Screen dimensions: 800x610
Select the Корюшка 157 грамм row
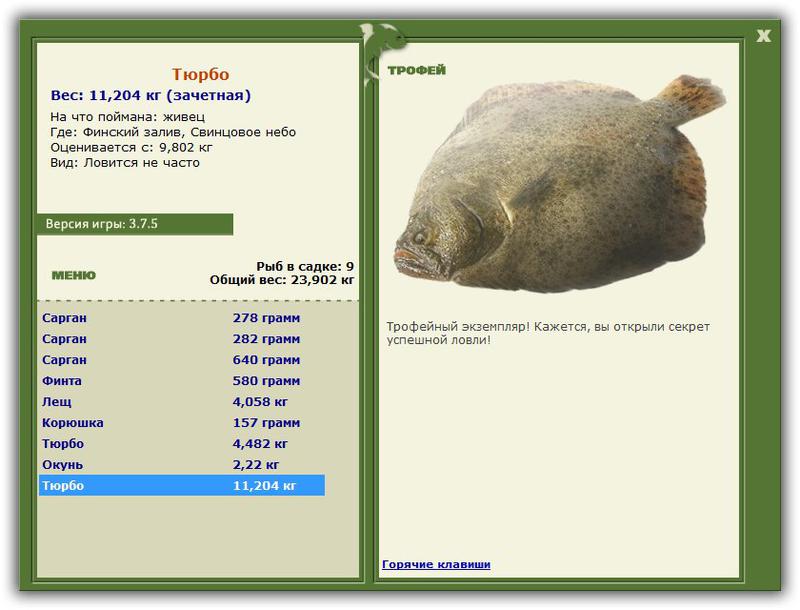(182, 422)
